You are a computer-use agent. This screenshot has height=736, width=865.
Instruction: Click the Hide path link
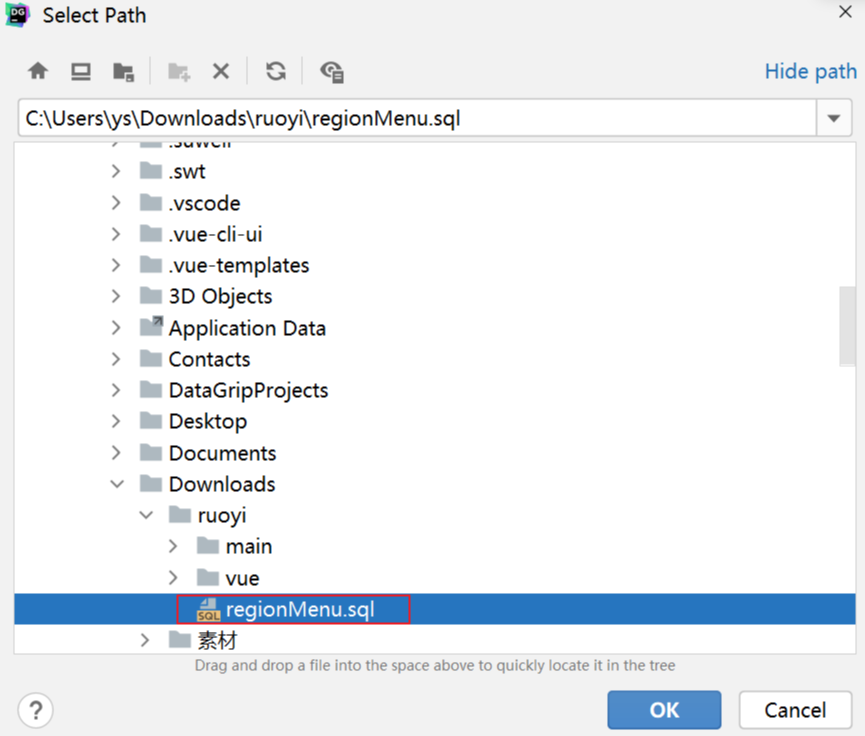810,71
